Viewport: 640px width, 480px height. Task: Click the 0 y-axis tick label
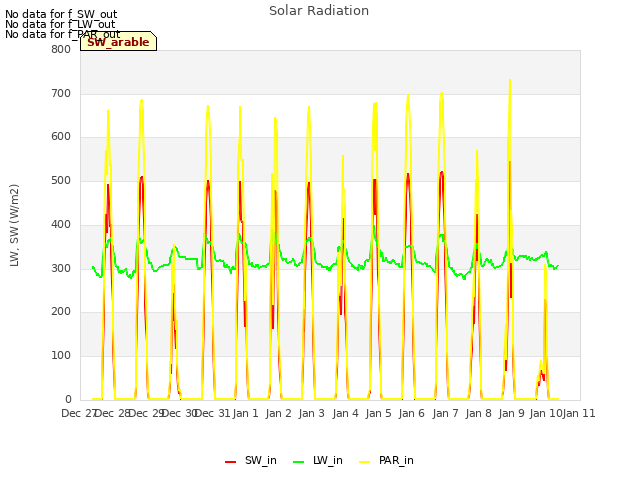click(x=68, y=399)
